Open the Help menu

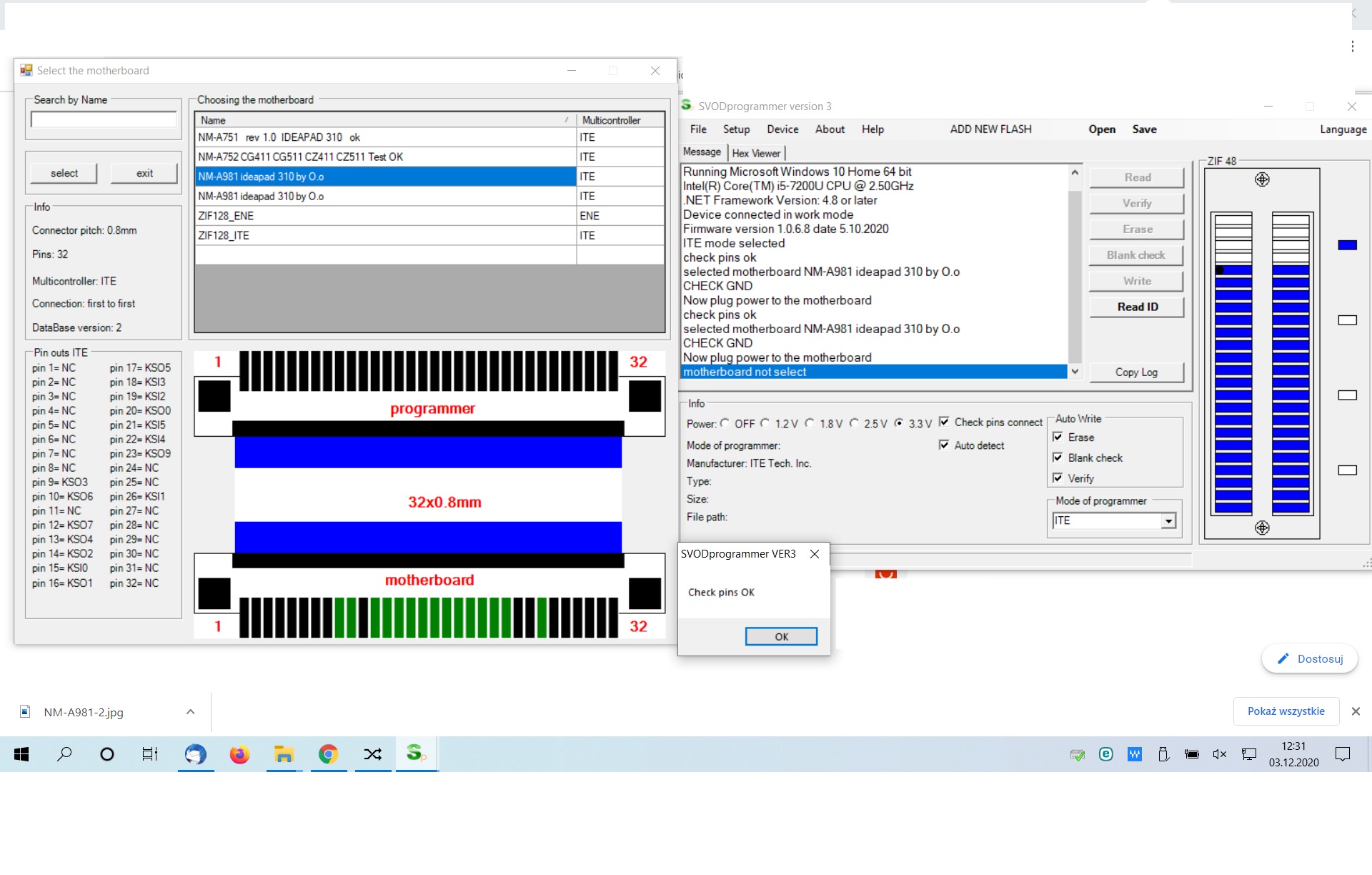873,129
